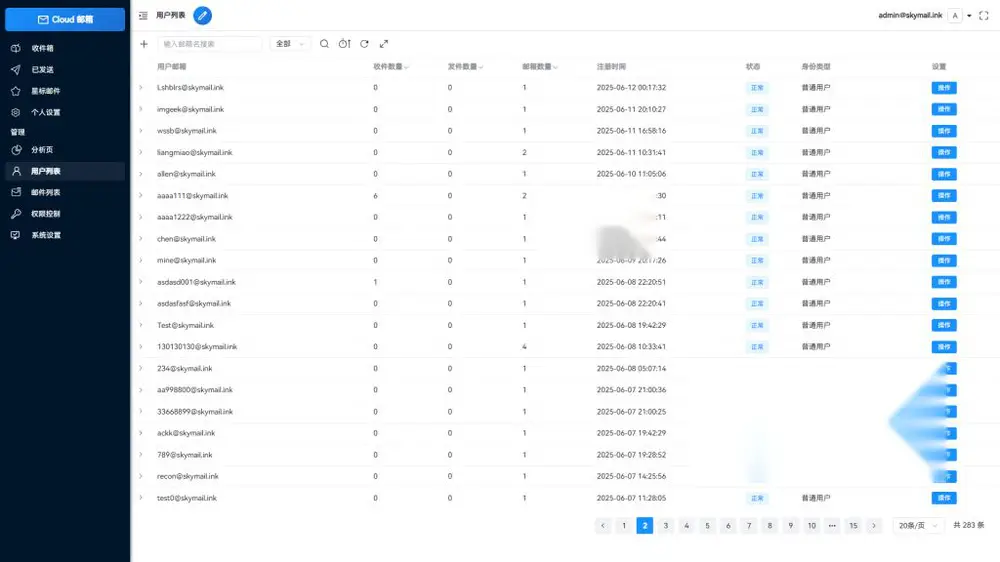Open 分析页 analytics page
The height and width of the screenshot is (562, 1000).
point(64,150)
